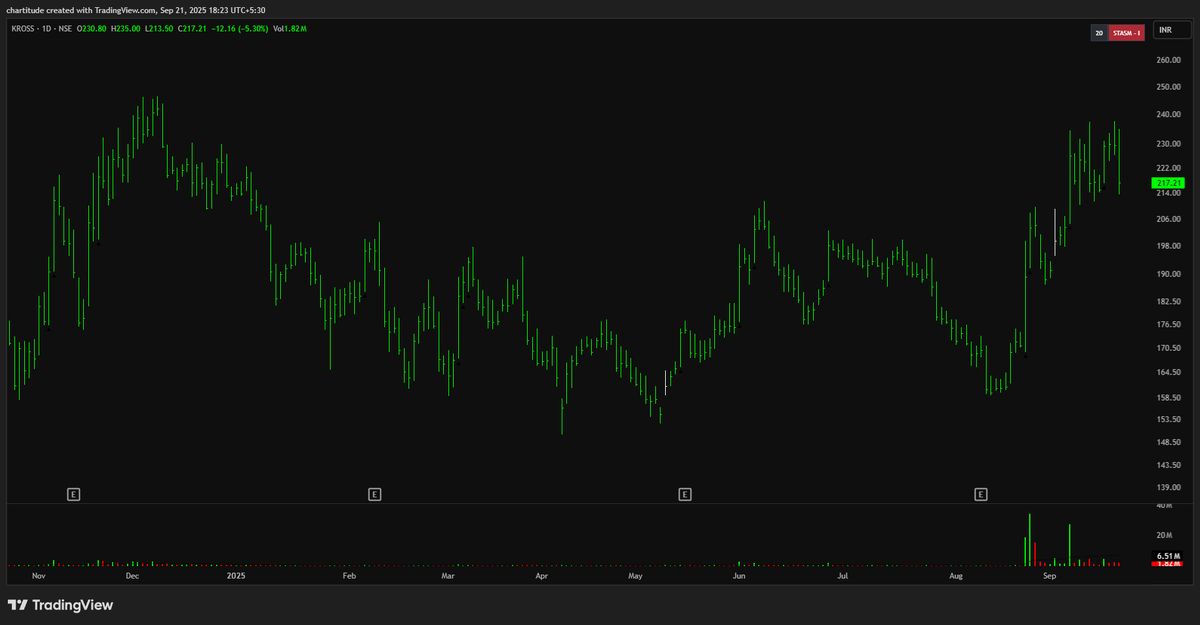This screenshot has width=1200, height=625.
Task: Click the chartitude created with TradingView caption
Action: tap(136, 9)
